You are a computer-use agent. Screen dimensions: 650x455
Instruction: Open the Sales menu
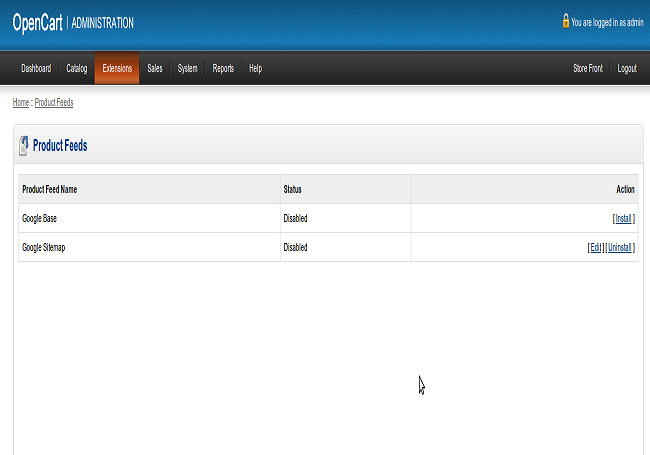[x=155, y=68]
